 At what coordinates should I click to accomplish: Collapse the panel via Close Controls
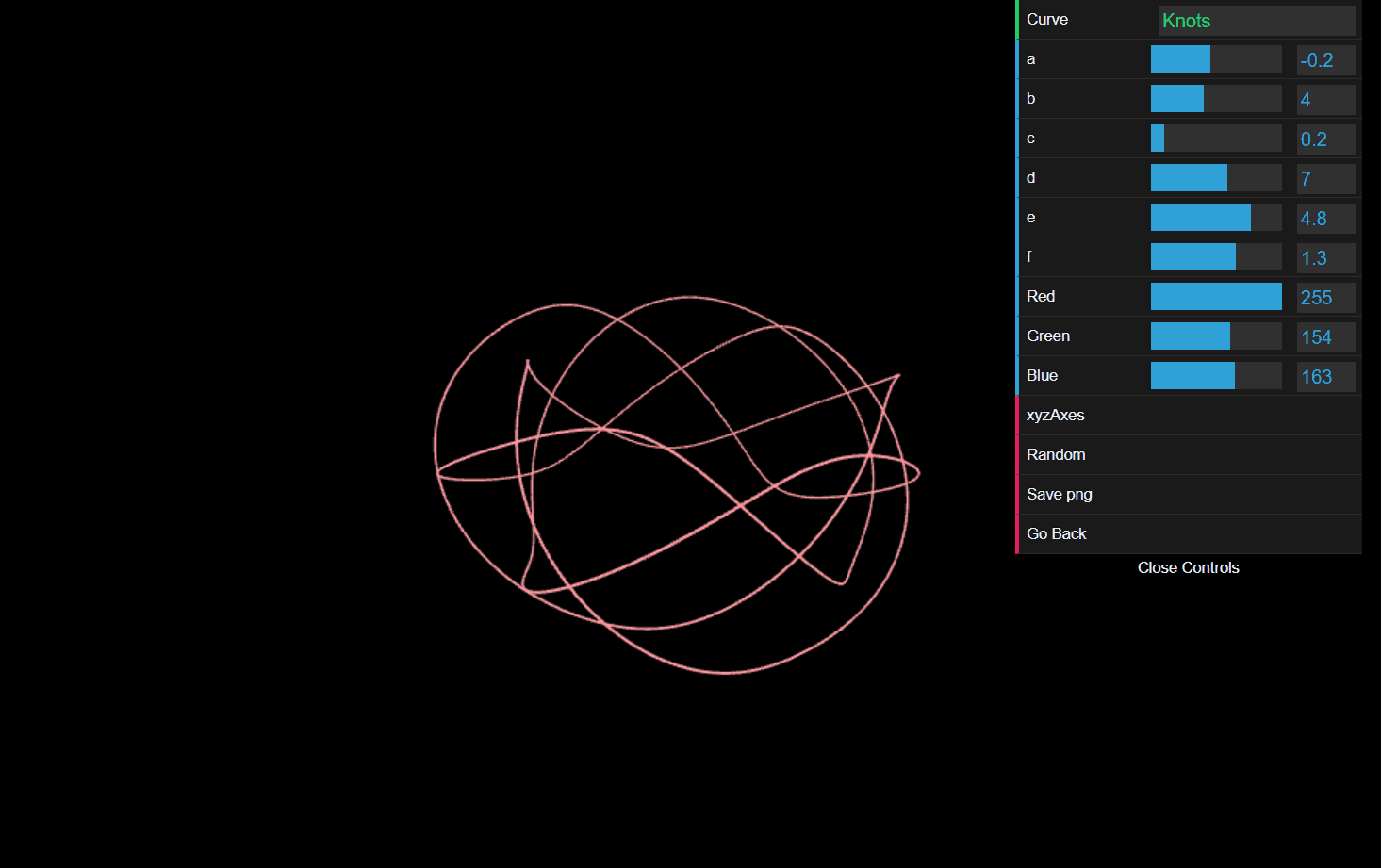[1188, 567]
